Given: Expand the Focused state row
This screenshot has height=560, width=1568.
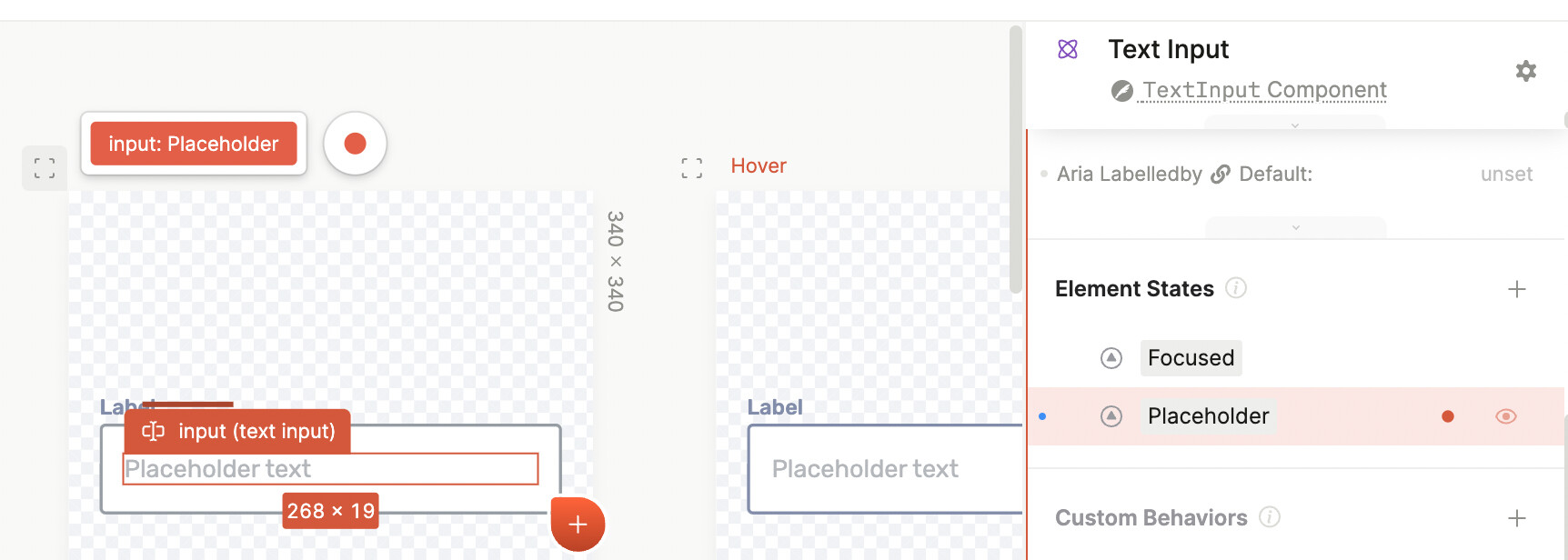Looking at the screenshot, I should coord(1111,358).
